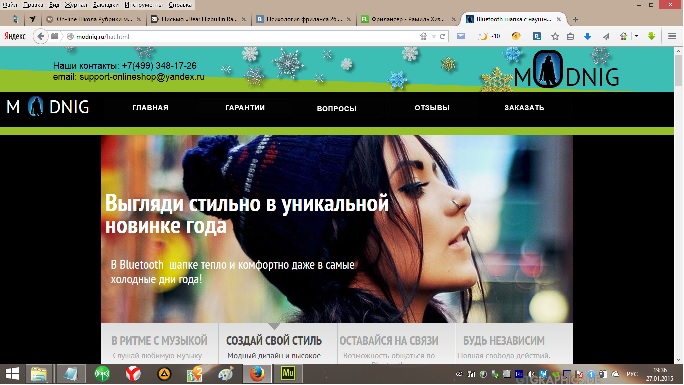The width and height of the screenshot is (684, 385).
Task: Switch to the fourth tab with the green icon
Action: tap(408, 19)
